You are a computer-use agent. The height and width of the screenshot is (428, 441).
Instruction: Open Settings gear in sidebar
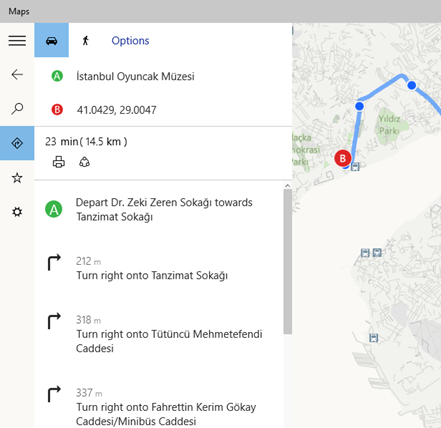[17, 212]
